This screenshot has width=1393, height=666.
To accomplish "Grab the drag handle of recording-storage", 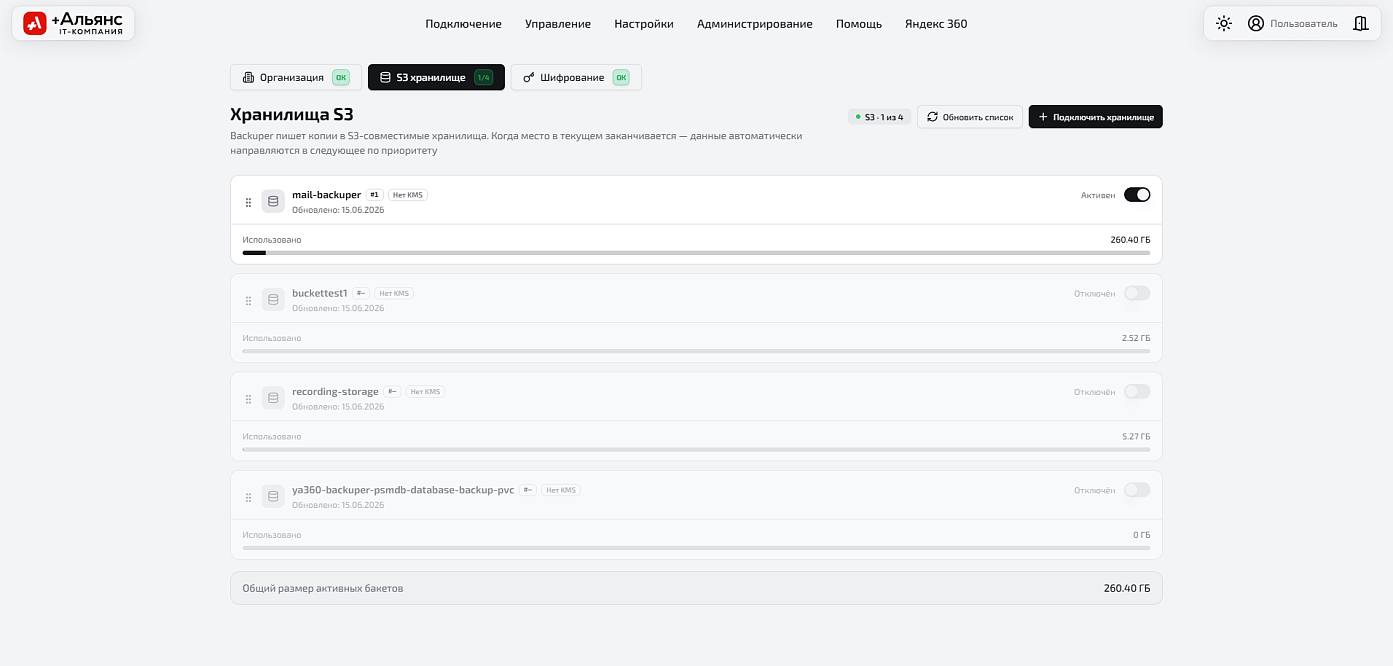I will pos(248,399).
